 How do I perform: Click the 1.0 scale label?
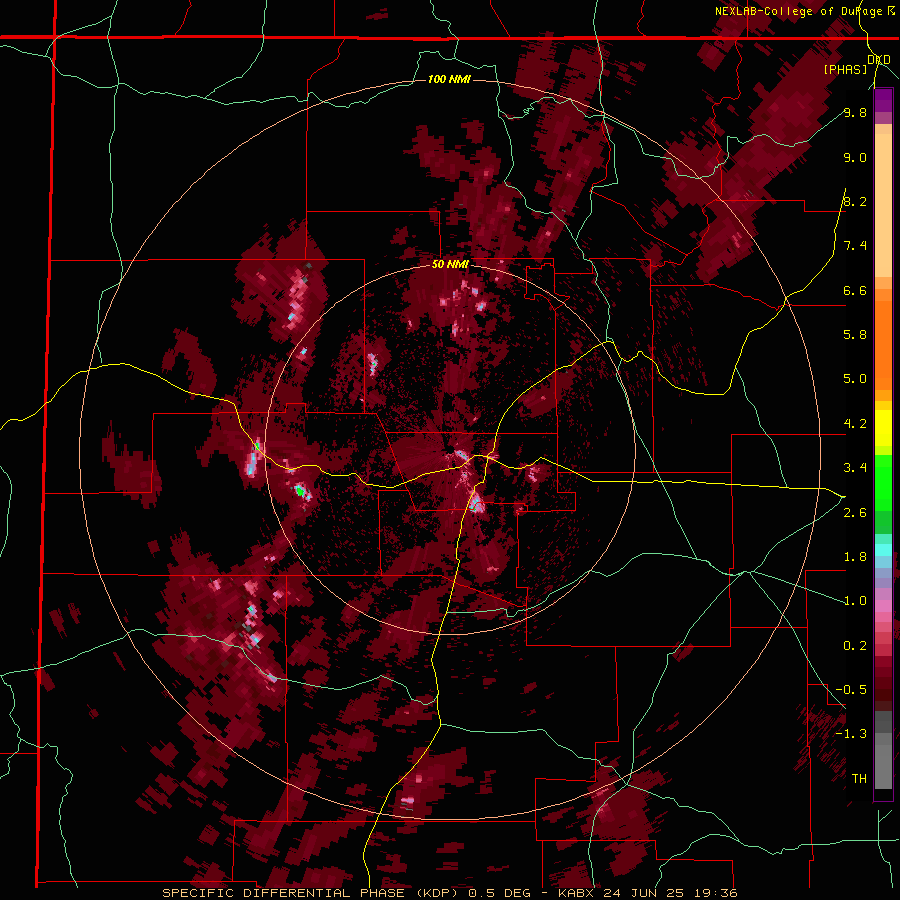point(855,601)
